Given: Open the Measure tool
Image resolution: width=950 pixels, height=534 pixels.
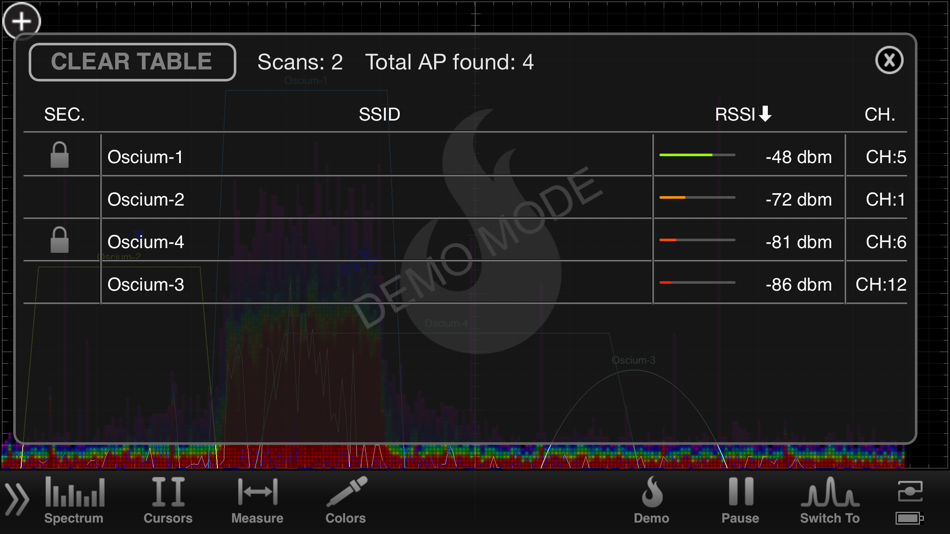Looking at the screenshot, I should 257,500.
